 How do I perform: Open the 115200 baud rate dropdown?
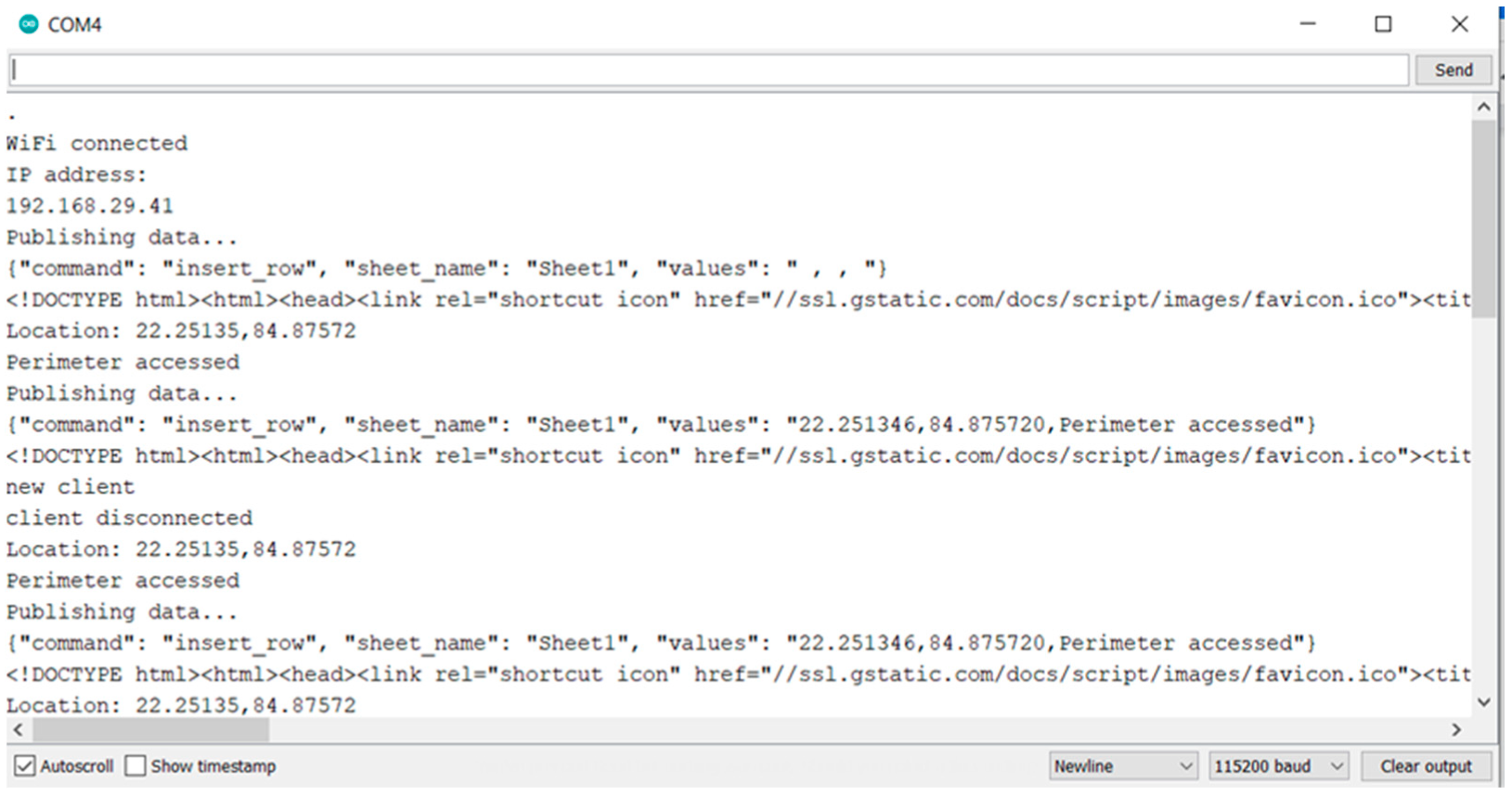pos(1279,766)
